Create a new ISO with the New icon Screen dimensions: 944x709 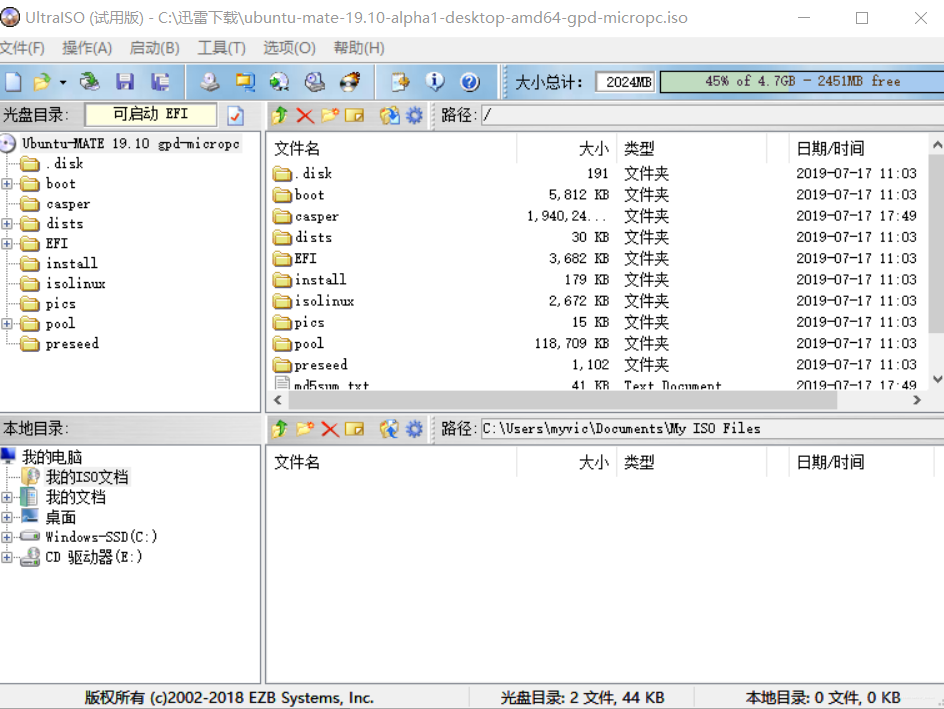click(x=13, y=82)
